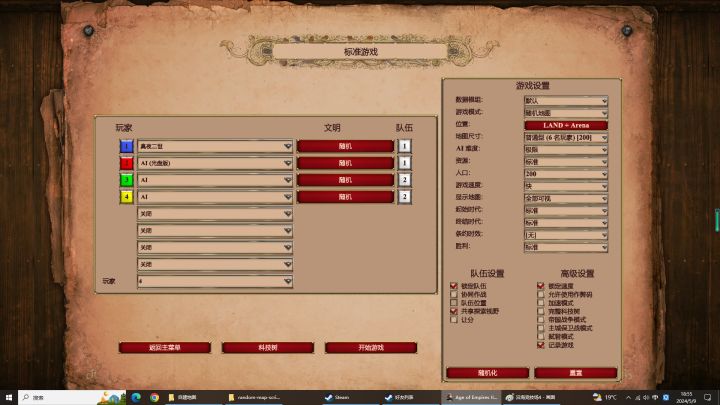Enable the 队伍位置 checkbox

coord(454,303)
